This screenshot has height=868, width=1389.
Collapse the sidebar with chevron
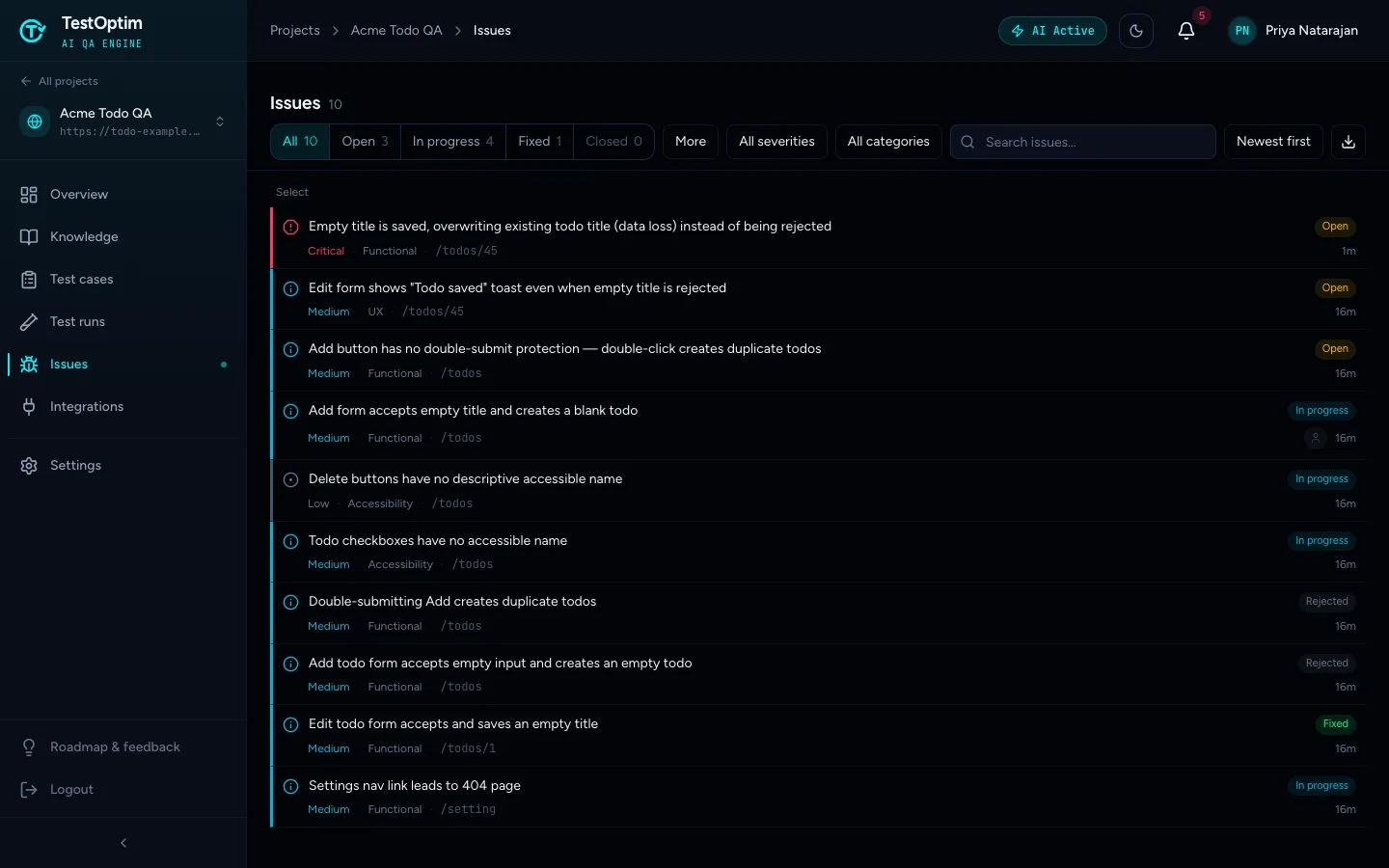pos(123,843)
